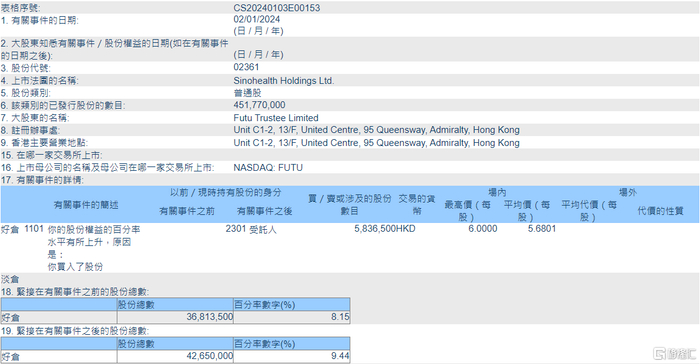Click the form serial number CS20240103E00153
Image resolution: width=700 pixels, height=364 pixels.
[x=276, y=8]
